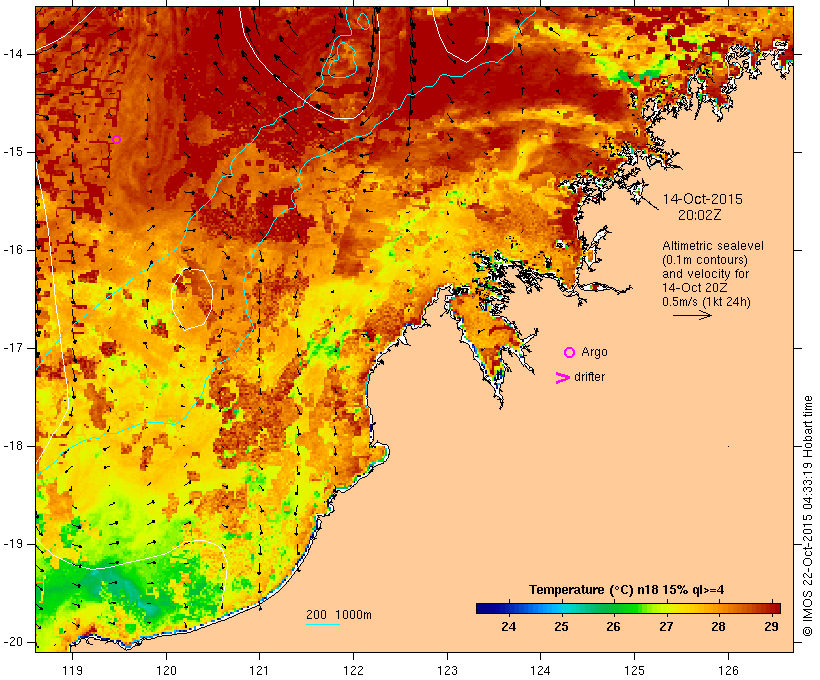Click the colorbar value 26
Viewport: 820px width, 680px height.
613,626
